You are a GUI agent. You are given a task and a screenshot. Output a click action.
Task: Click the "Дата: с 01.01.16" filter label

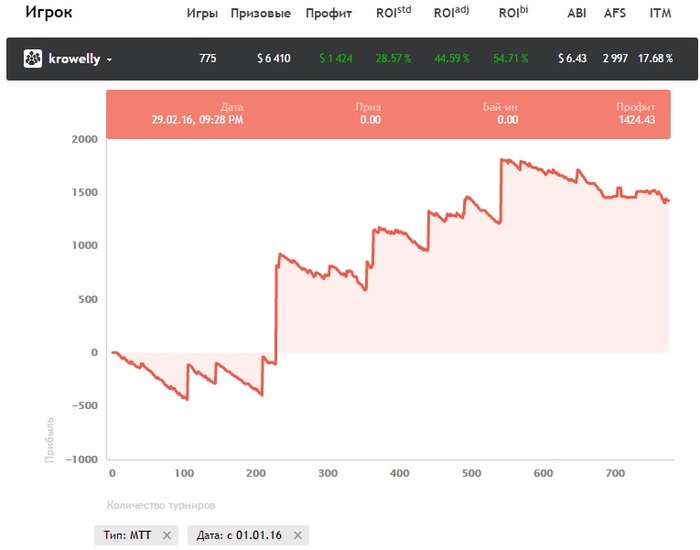pos(239,535)
